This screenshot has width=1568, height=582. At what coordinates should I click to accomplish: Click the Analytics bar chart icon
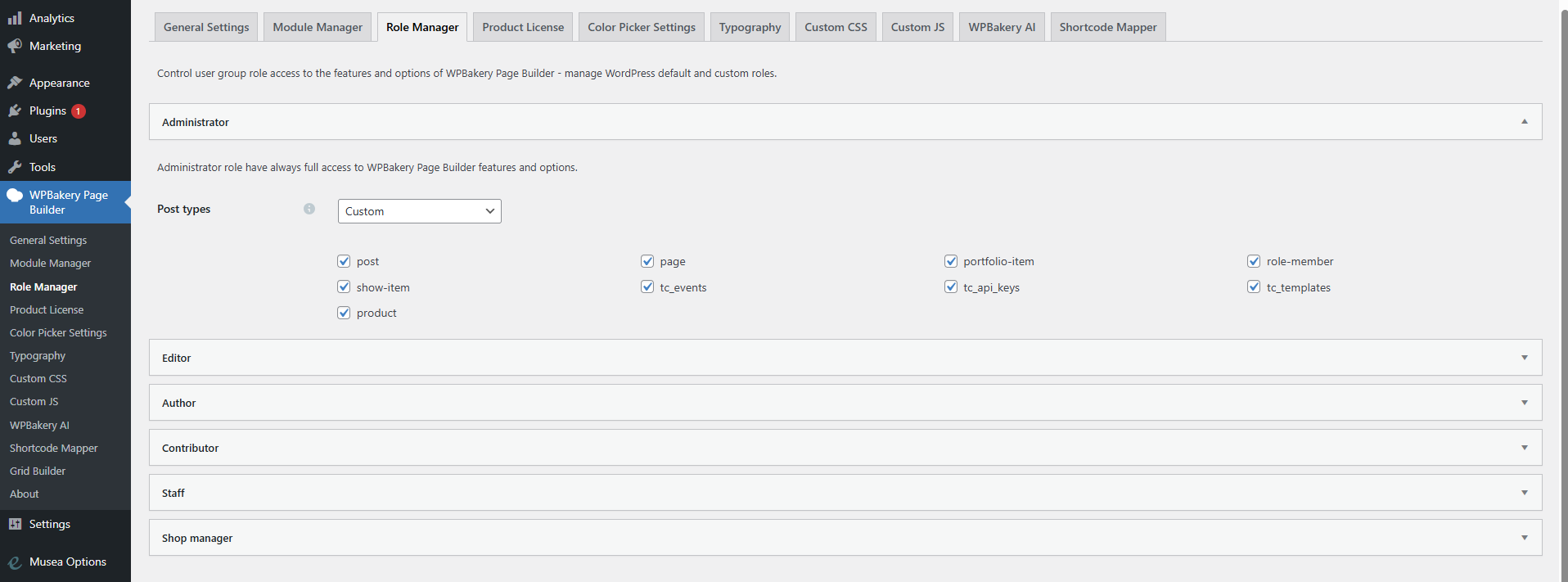coord(15,17)
